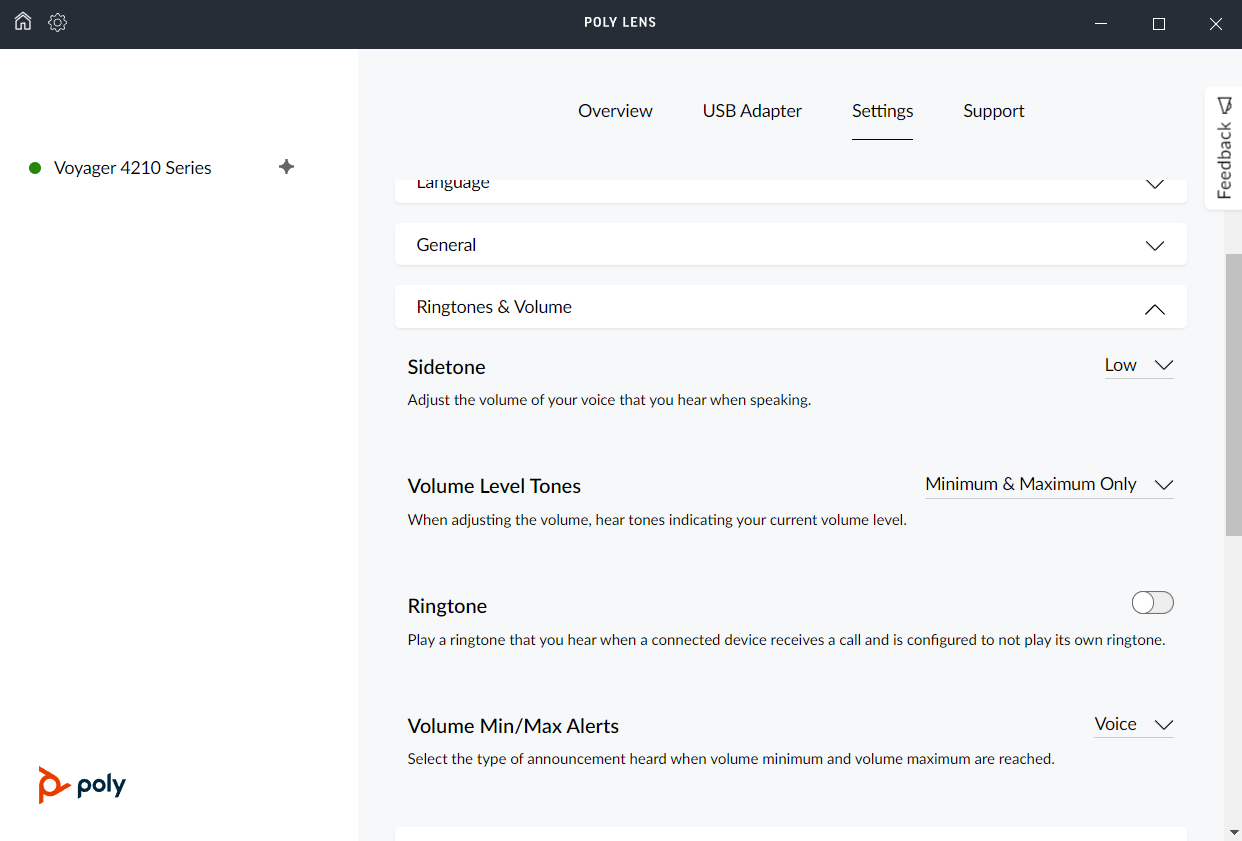The height and width of the screenshot is (841, 1242).
Task: Enable the Ringtone toggle
Action: [1152, 602]
